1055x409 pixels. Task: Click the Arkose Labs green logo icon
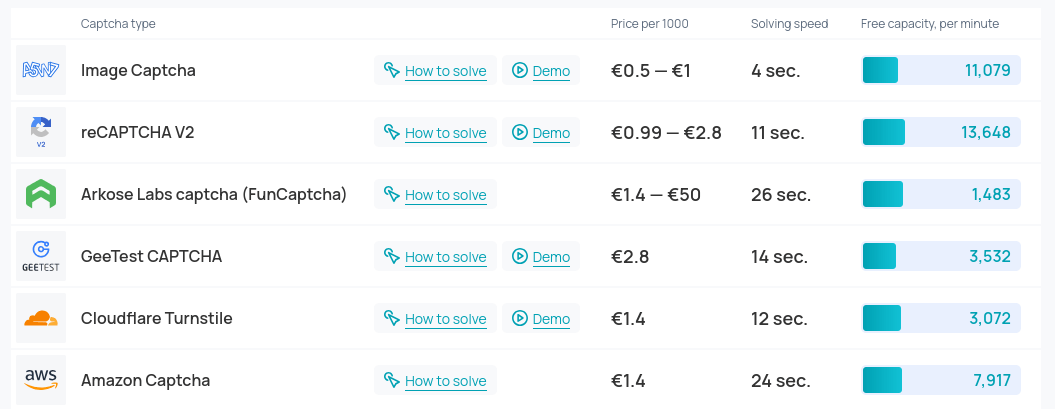[x=41, y=194]
